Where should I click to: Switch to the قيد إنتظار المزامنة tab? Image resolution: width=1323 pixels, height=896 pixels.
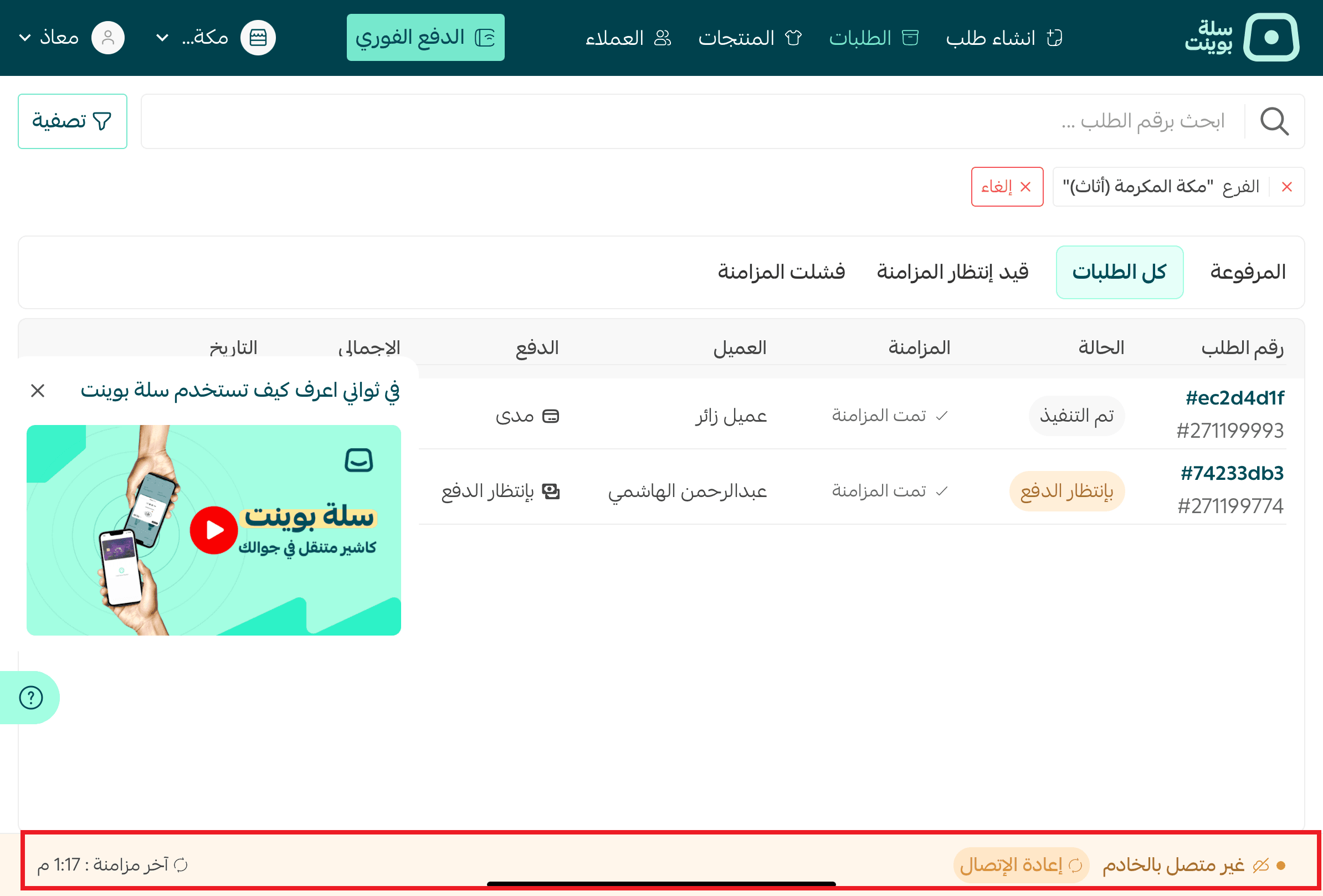click(952, 272)
